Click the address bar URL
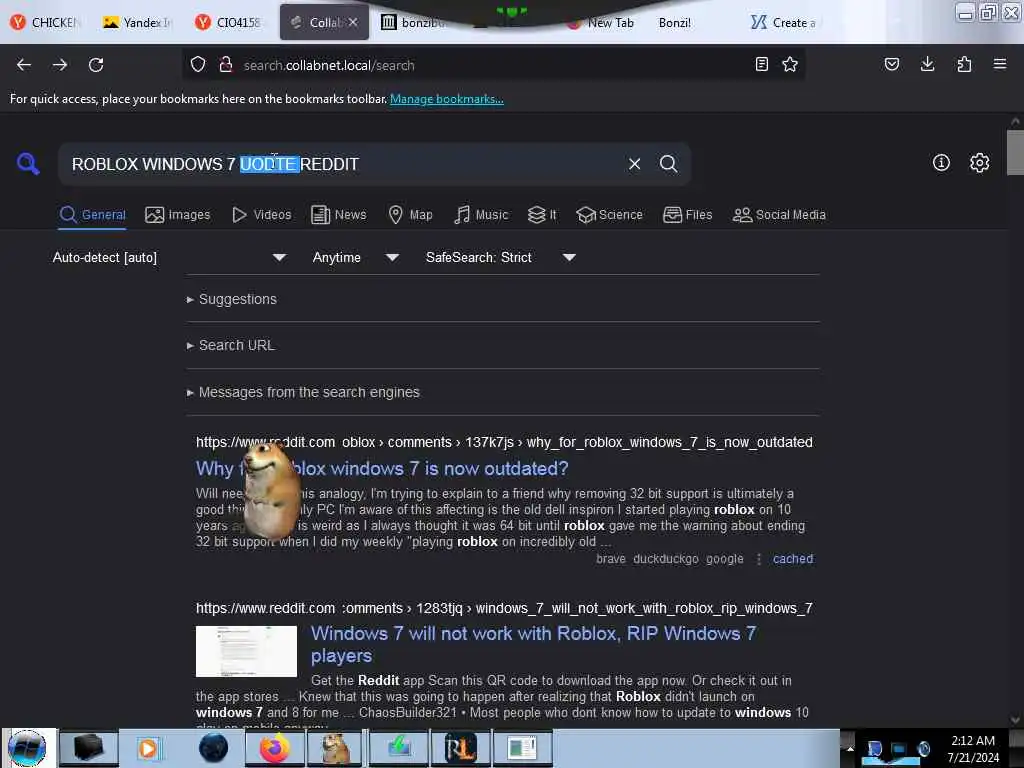This screenshot has height=768, width=1024. [329, 65]
